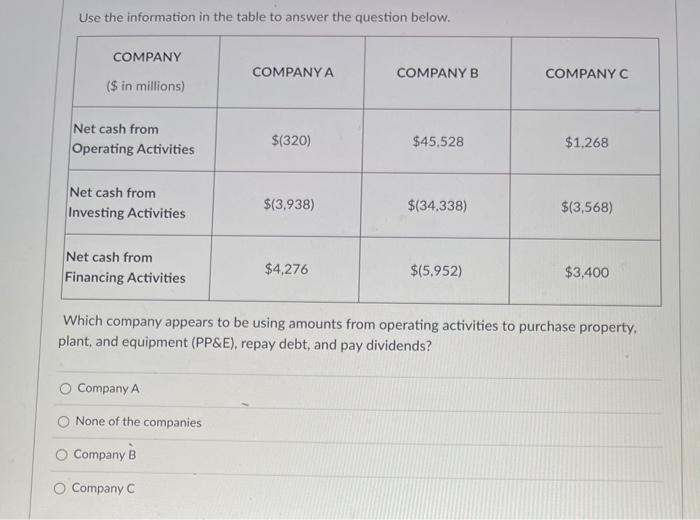700x520 pixels.
Task: Click the Company A answer label
Action: point(108,388)
